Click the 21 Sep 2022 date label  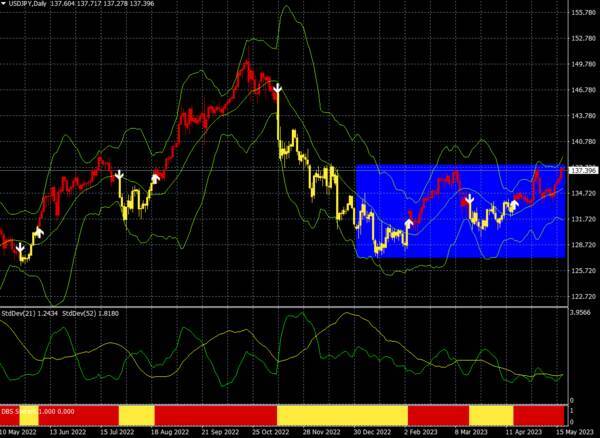(x=219, y=432)
